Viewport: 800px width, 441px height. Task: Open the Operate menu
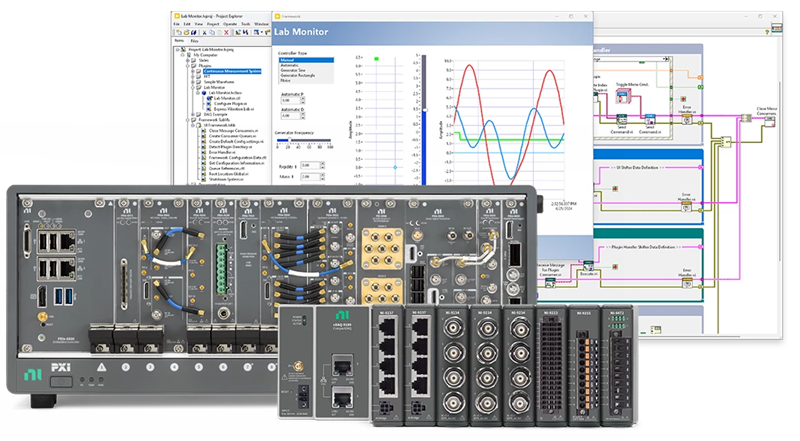tap(230, 24)
